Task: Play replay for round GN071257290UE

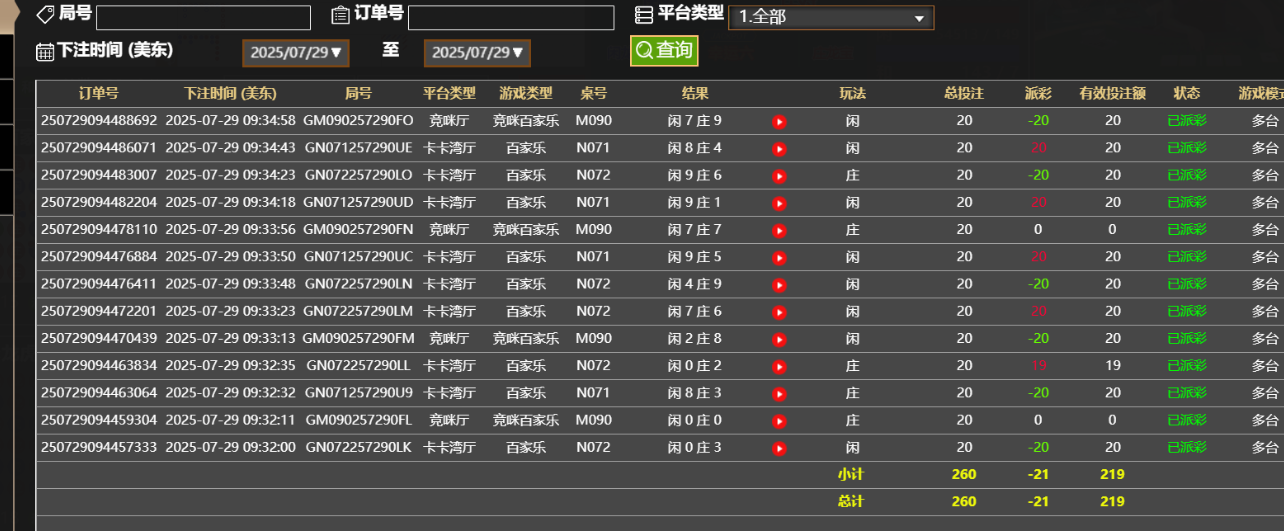Action: click(779, 149)
